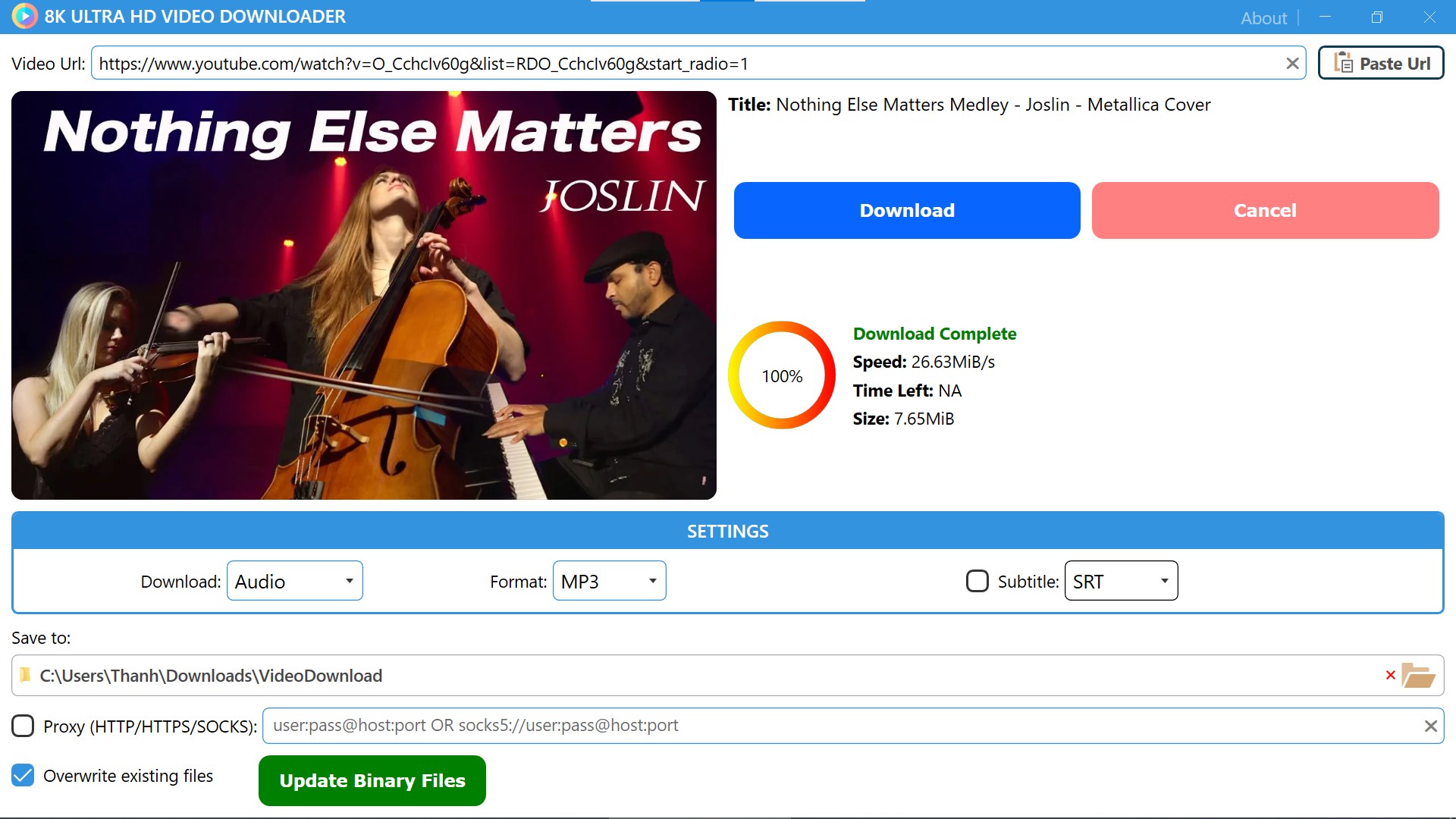The height and width of the screenshot is (819, 1456).
Task: Open the Subtitle SRT dropdown
Action: pyautogui.click(x=1121, y=581)
